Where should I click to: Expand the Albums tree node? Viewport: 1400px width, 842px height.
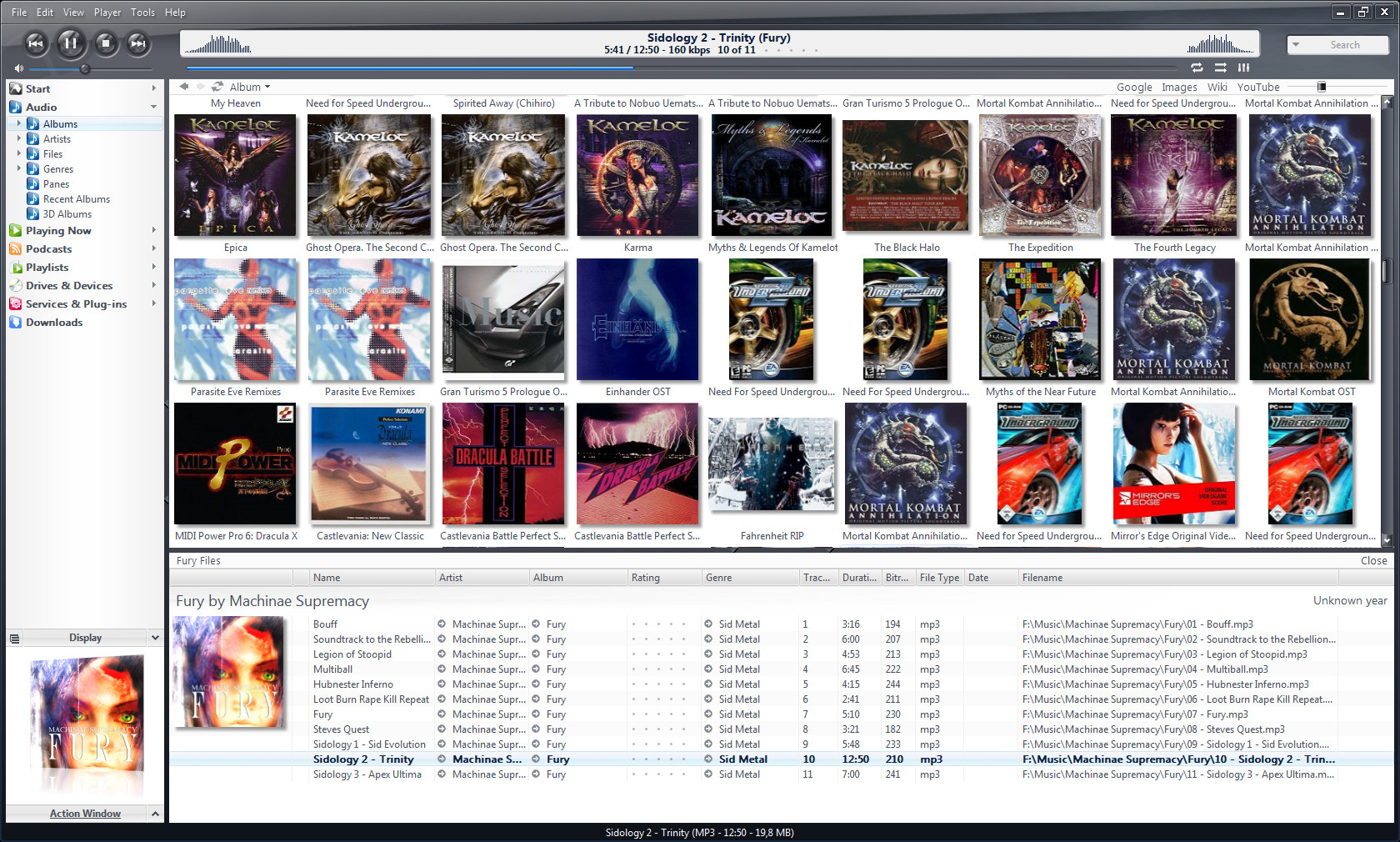click(x=19, y=123)
